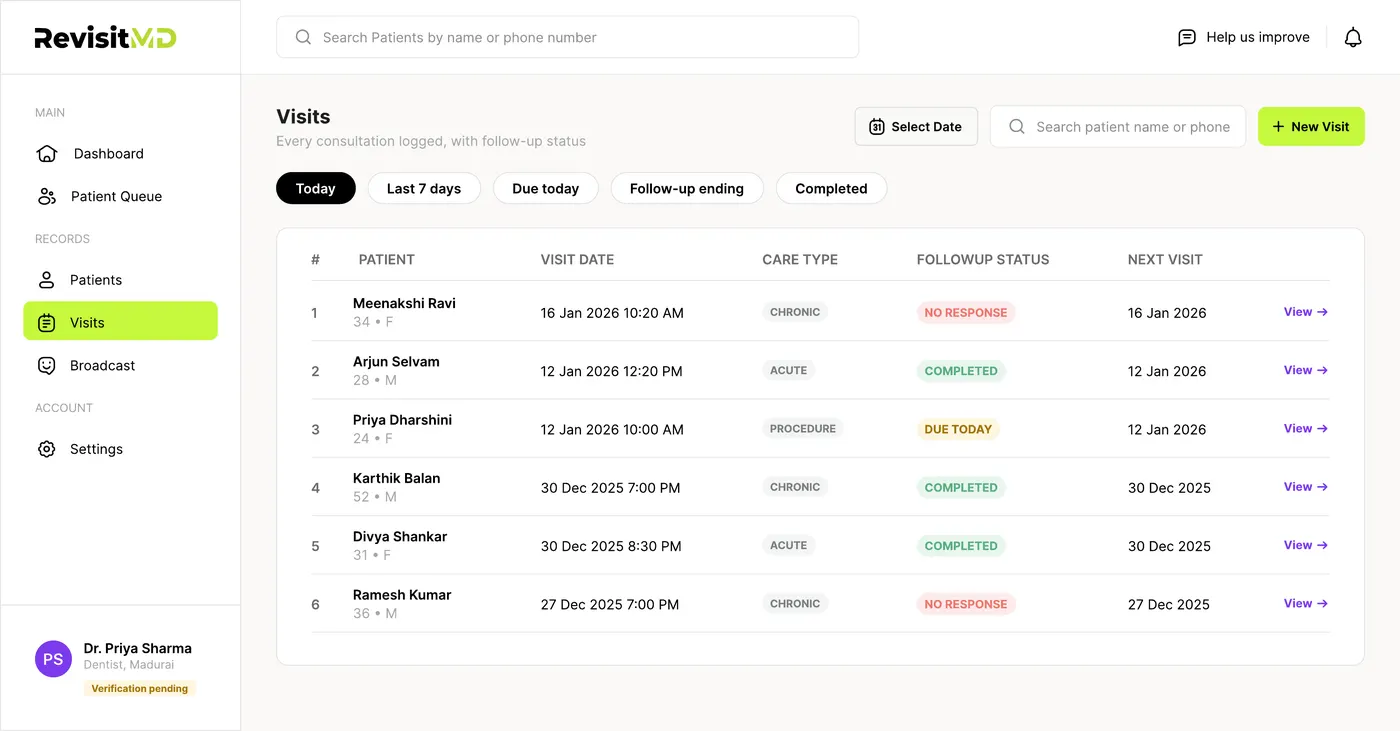This screenshot has height=731, width=1400.
Task: Click the Patients person icon
Action: (46, 280)
